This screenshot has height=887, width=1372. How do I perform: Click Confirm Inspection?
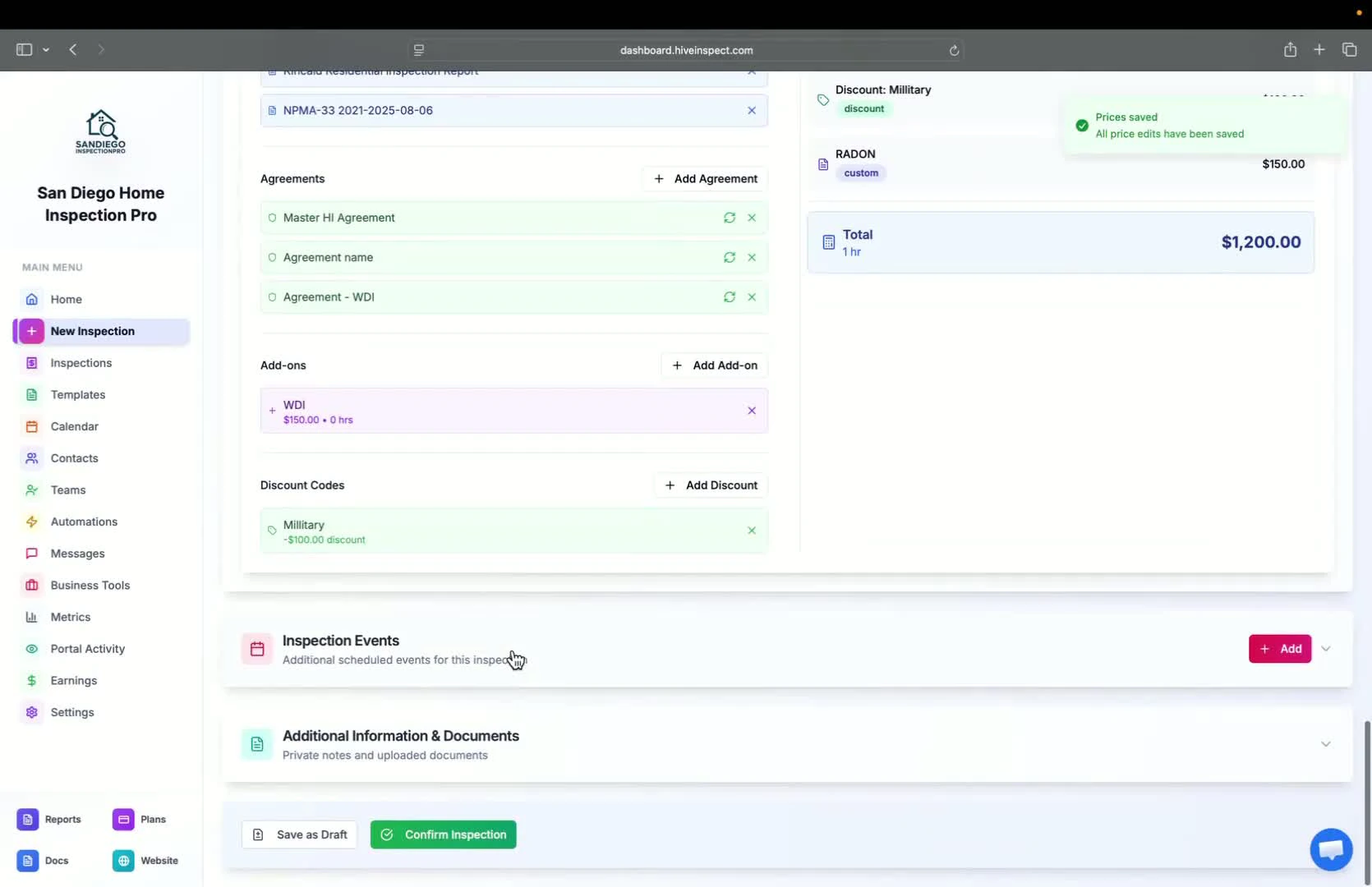coord(443,834)
